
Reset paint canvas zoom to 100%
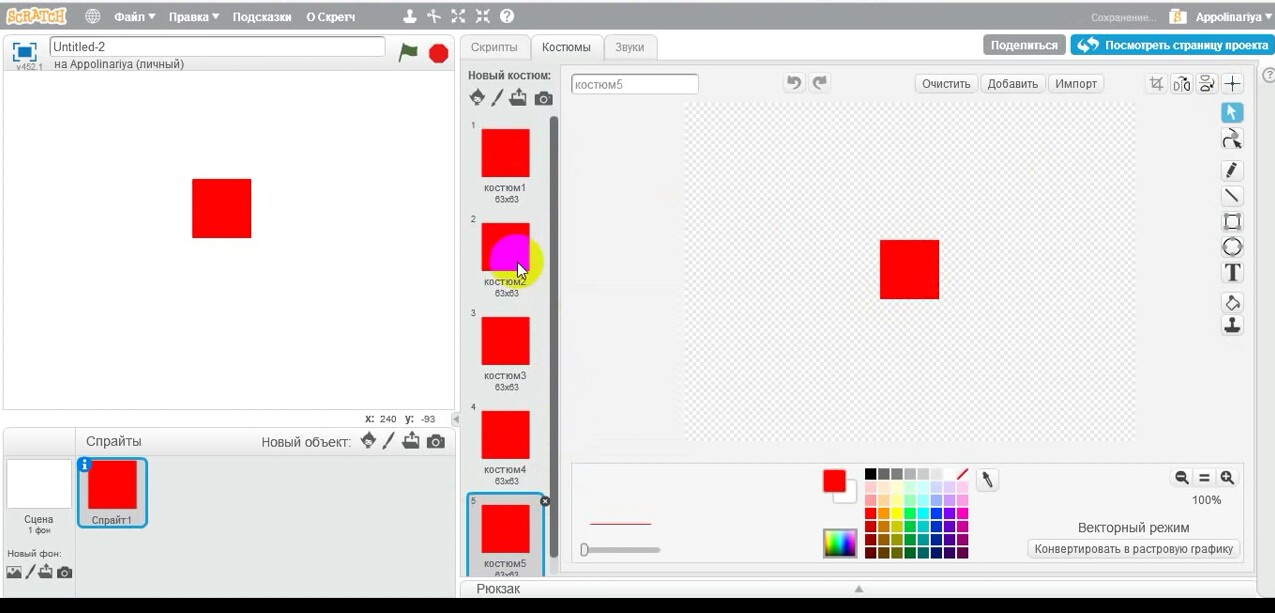pos(1204,479)
